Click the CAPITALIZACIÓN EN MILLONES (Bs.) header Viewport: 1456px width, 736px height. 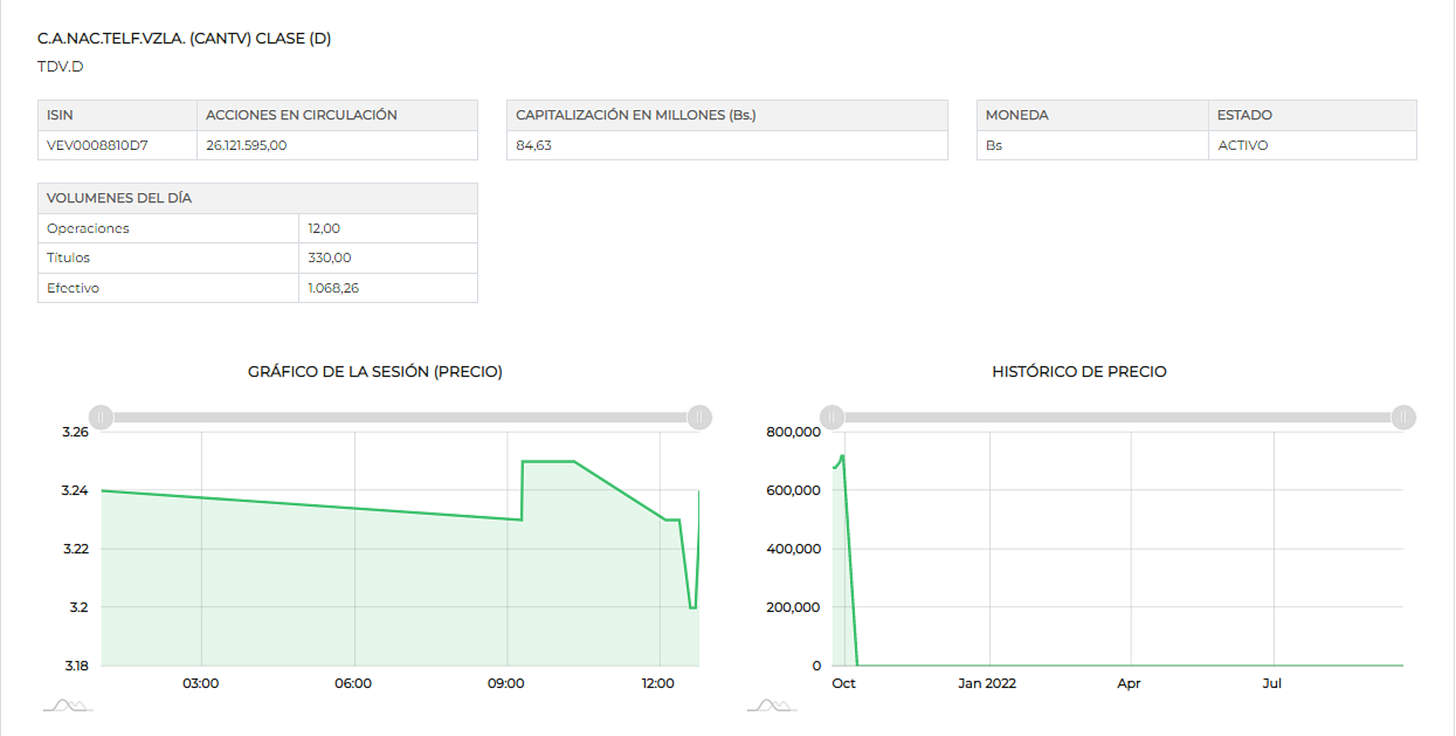[x=636, y=115]
